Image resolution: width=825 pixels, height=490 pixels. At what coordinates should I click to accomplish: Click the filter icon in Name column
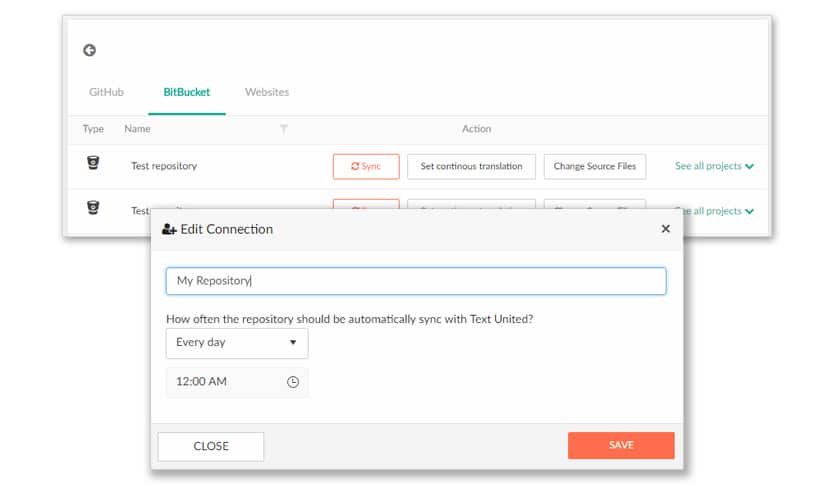(x=284, y=129)
